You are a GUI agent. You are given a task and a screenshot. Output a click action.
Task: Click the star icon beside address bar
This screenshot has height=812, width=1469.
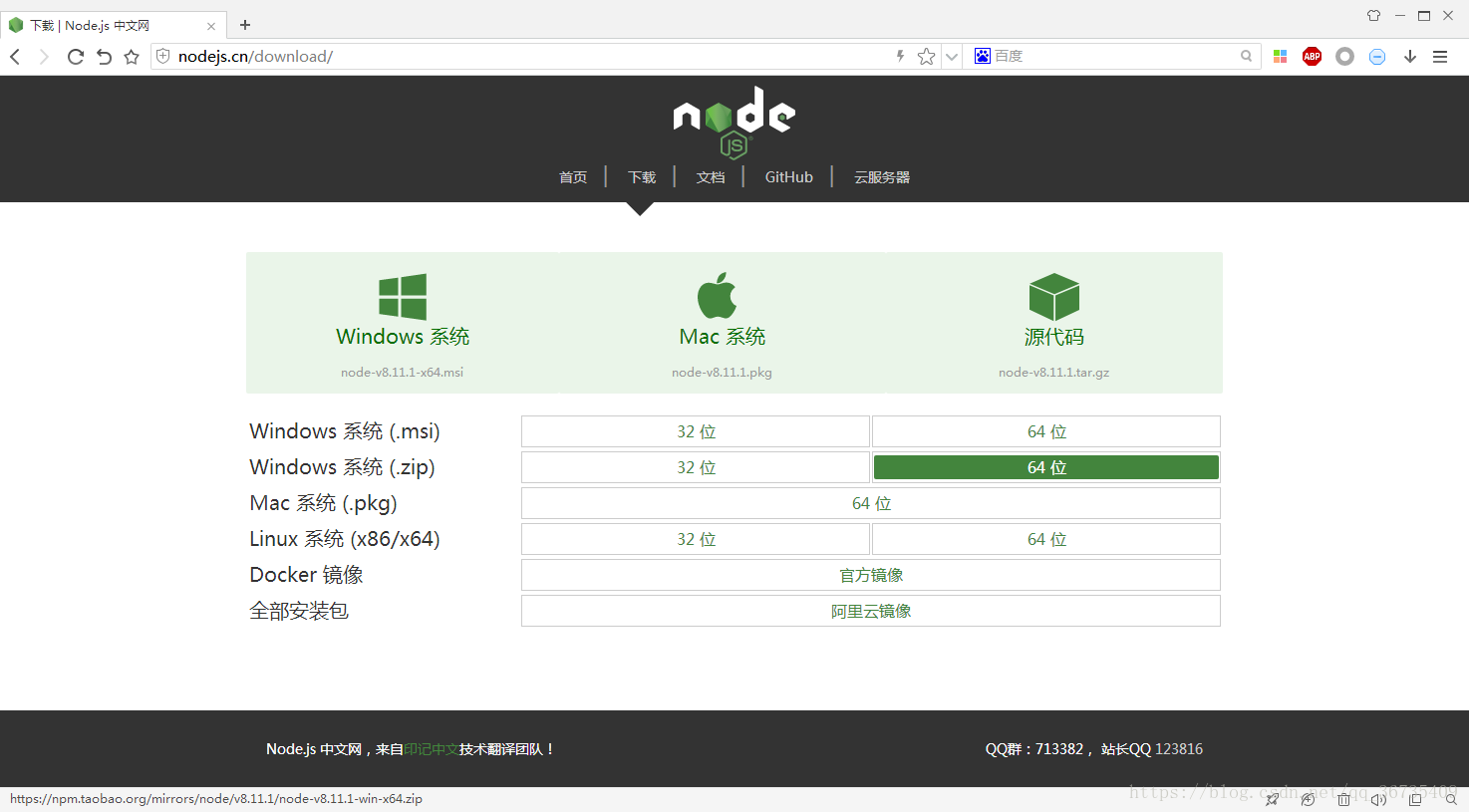(x=132, y=57)
